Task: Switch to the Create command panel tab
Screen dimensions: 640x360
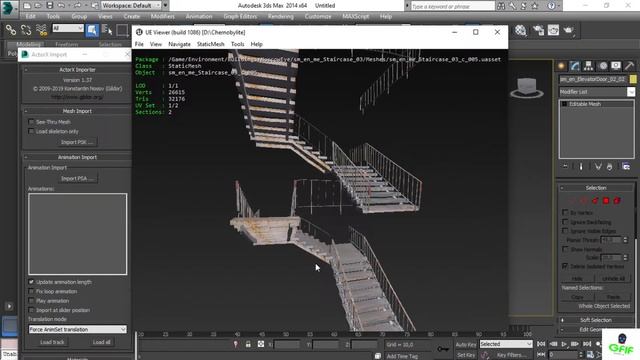Action: point(561,66)
